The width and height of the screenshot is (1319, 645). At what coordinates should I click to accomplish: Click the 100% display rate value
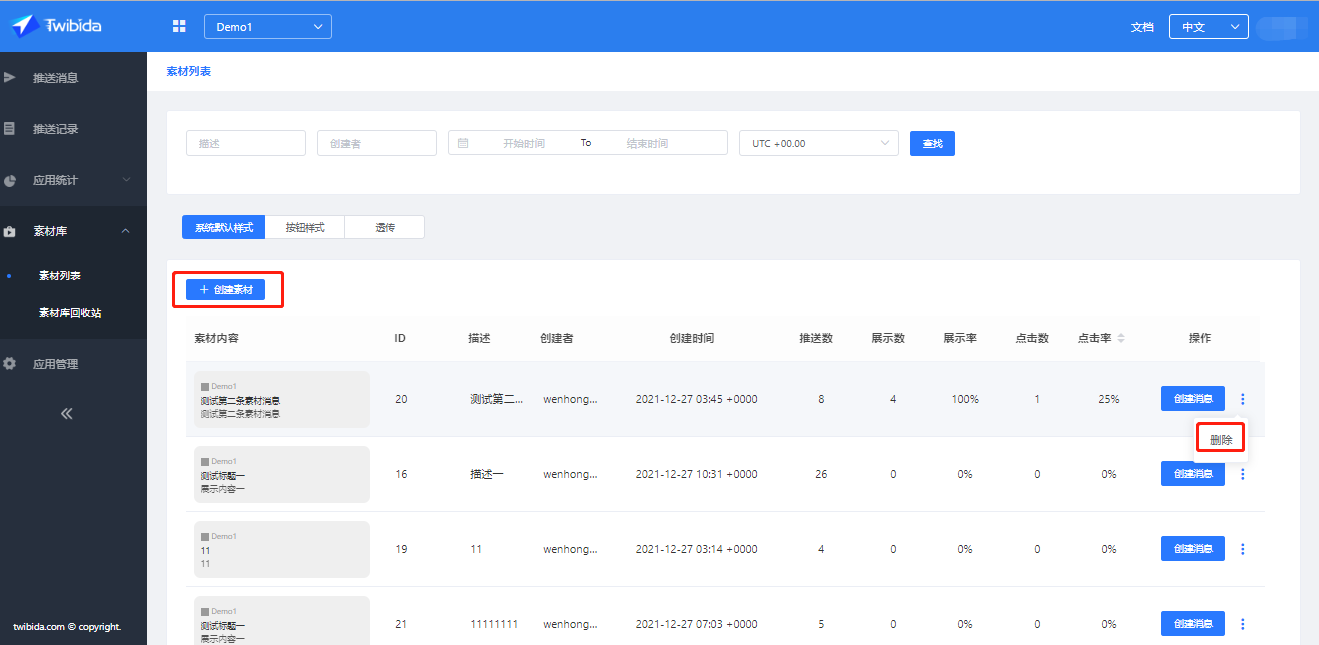click(x=965, y=399)
